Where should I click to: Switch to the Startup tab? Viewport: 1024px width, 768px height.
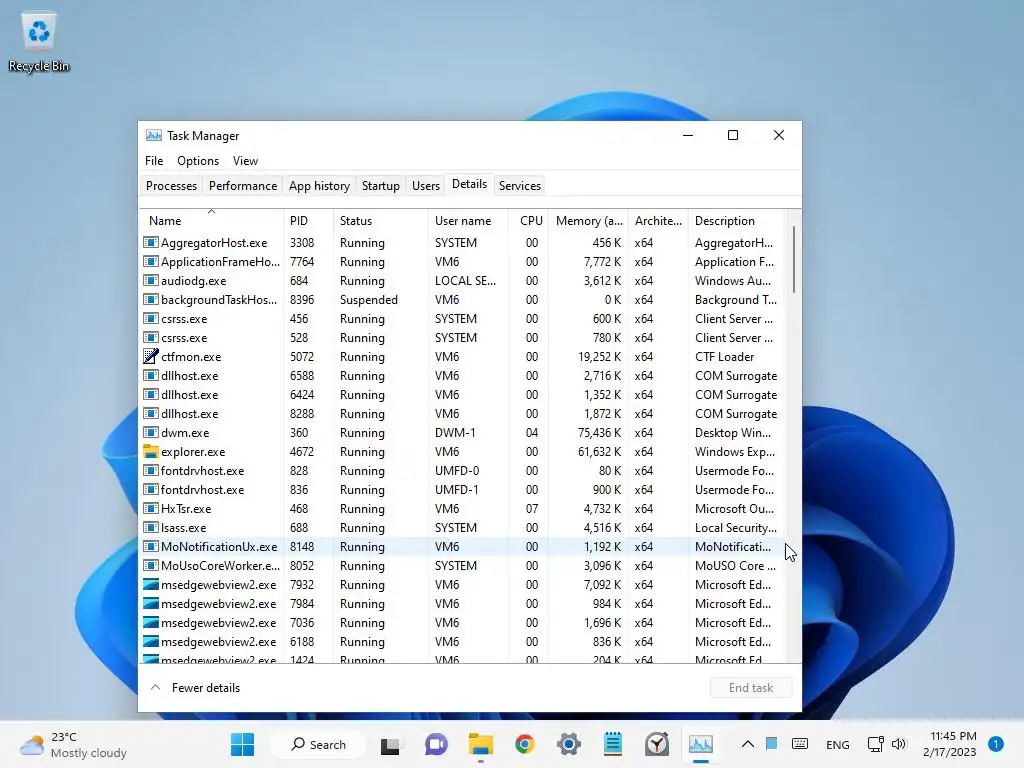click(381, 185)
